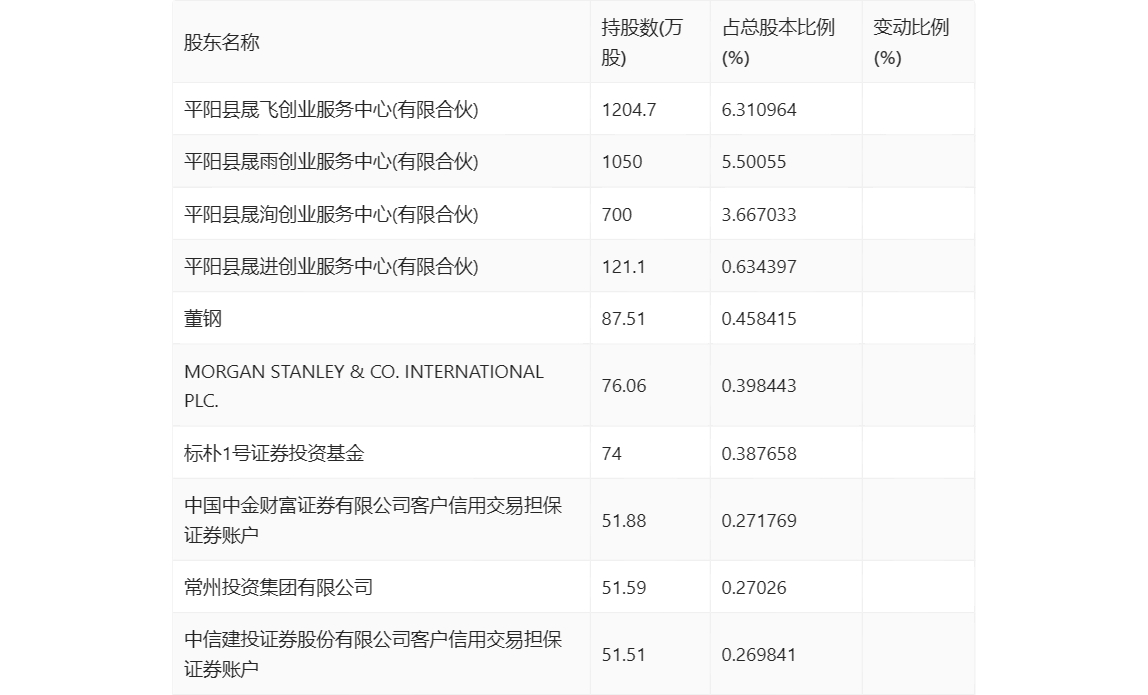The height and width of the screenshot is (695, 1148).
Task: Click shareholder 中国中金财富证券有限公司客户信用交易担保证券账户
Action: (373, 520)
